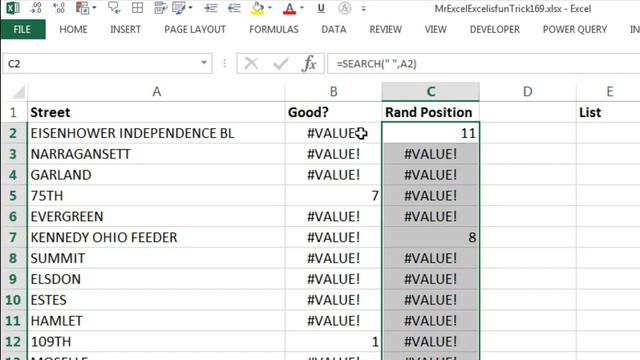Click the comment bubble icon

click(114, 8)
